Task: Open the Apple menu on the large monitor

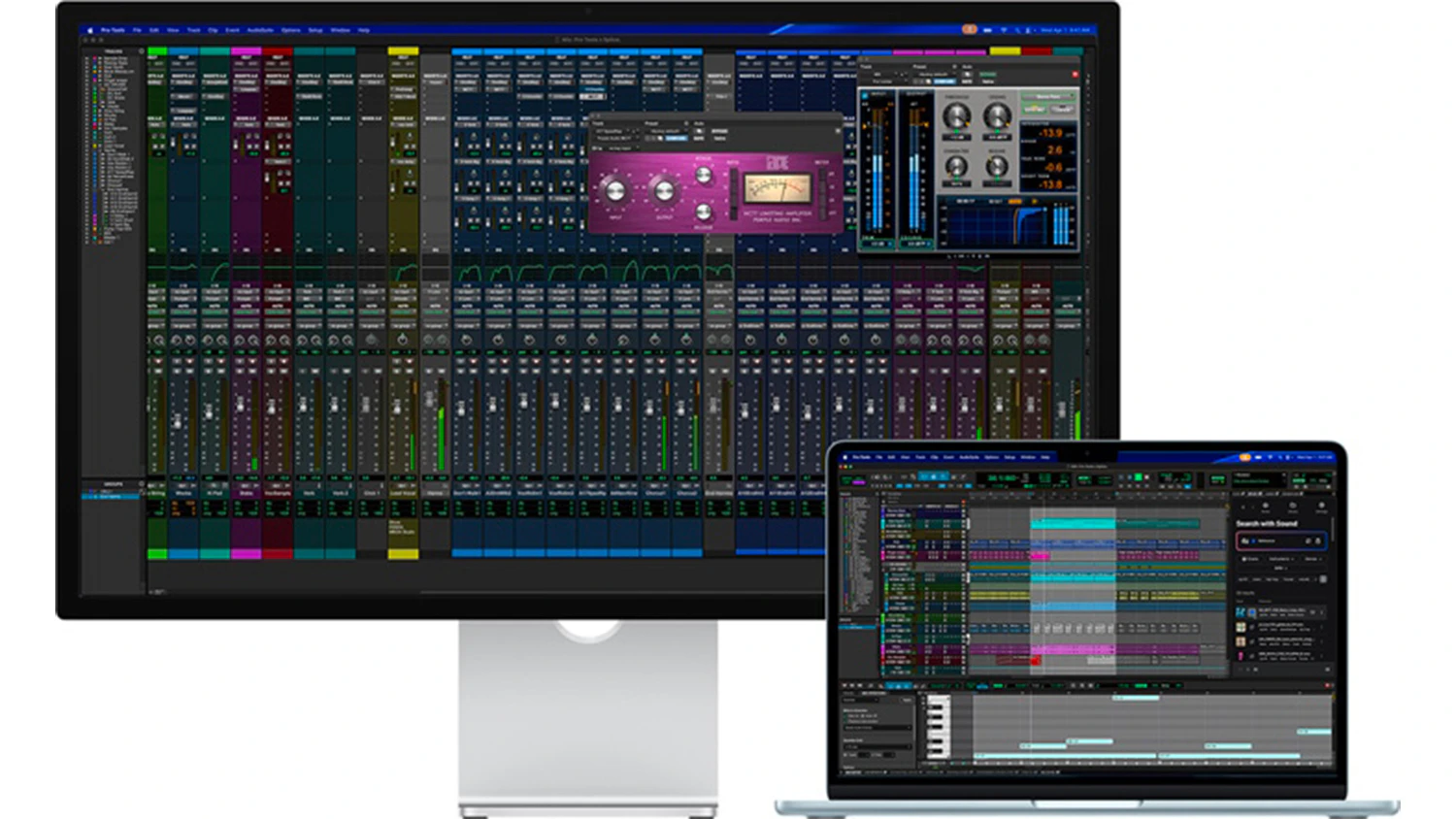Action: pyautogui.click(x=91, y=30)
